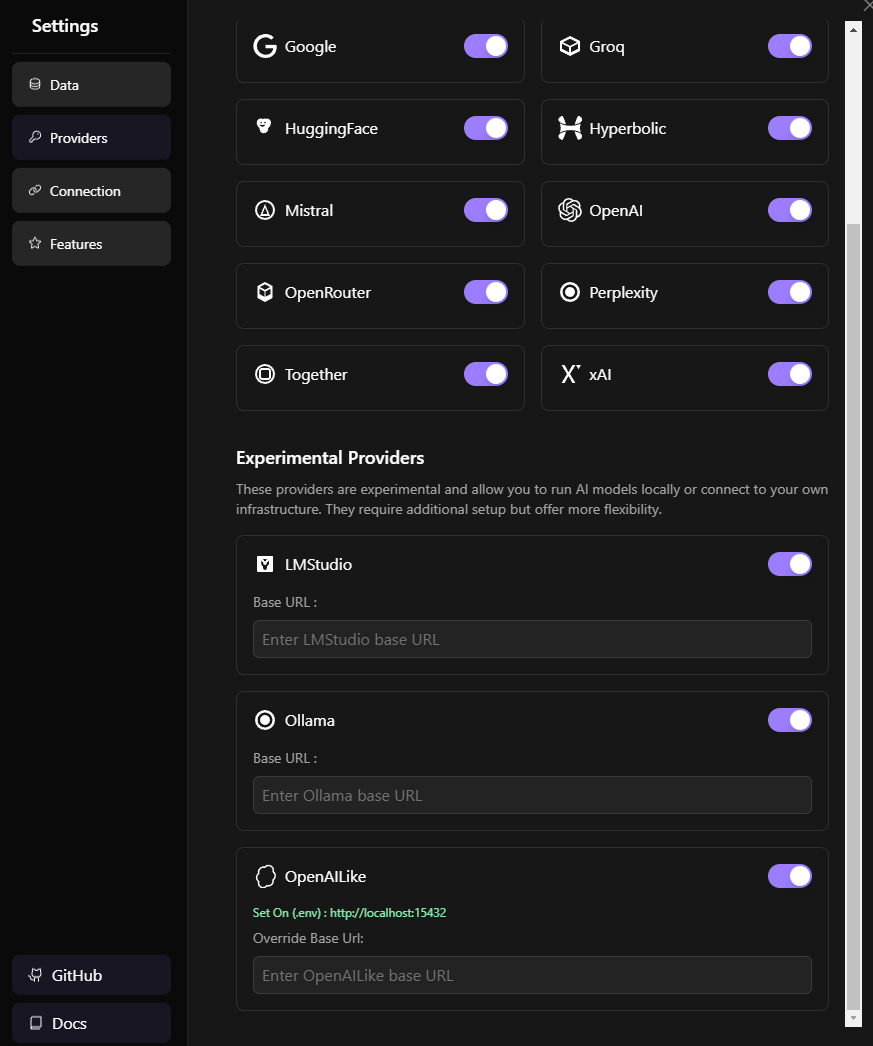Click the Hyperbolic logo icon
Screen dimensions: 873x1046
click(x=570, y=128)
